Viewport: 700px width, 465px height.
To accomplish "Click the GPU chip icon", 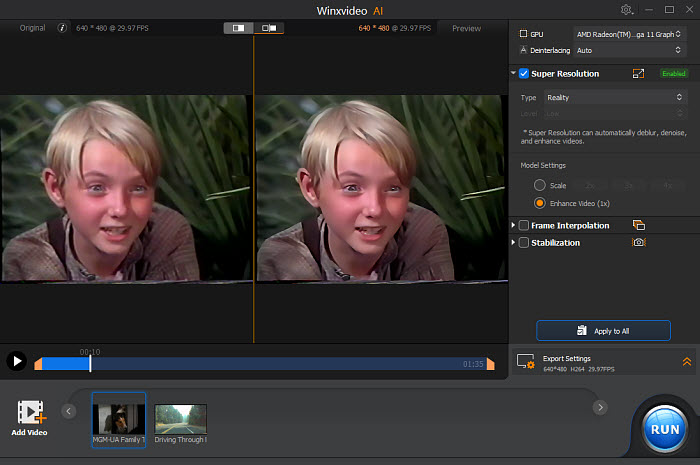I will click(x=523, y=34).
